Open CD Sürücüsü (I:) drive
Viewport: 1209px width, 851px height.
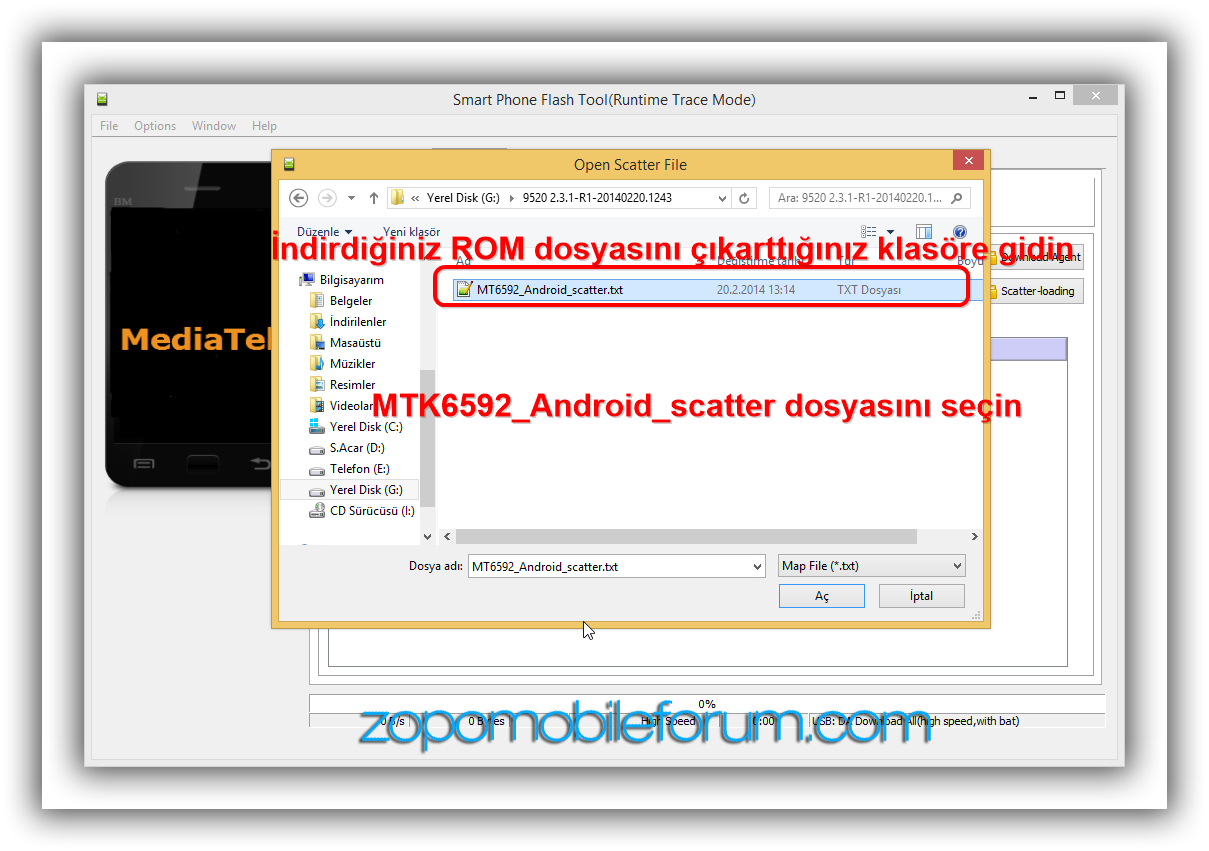(371, 511)
